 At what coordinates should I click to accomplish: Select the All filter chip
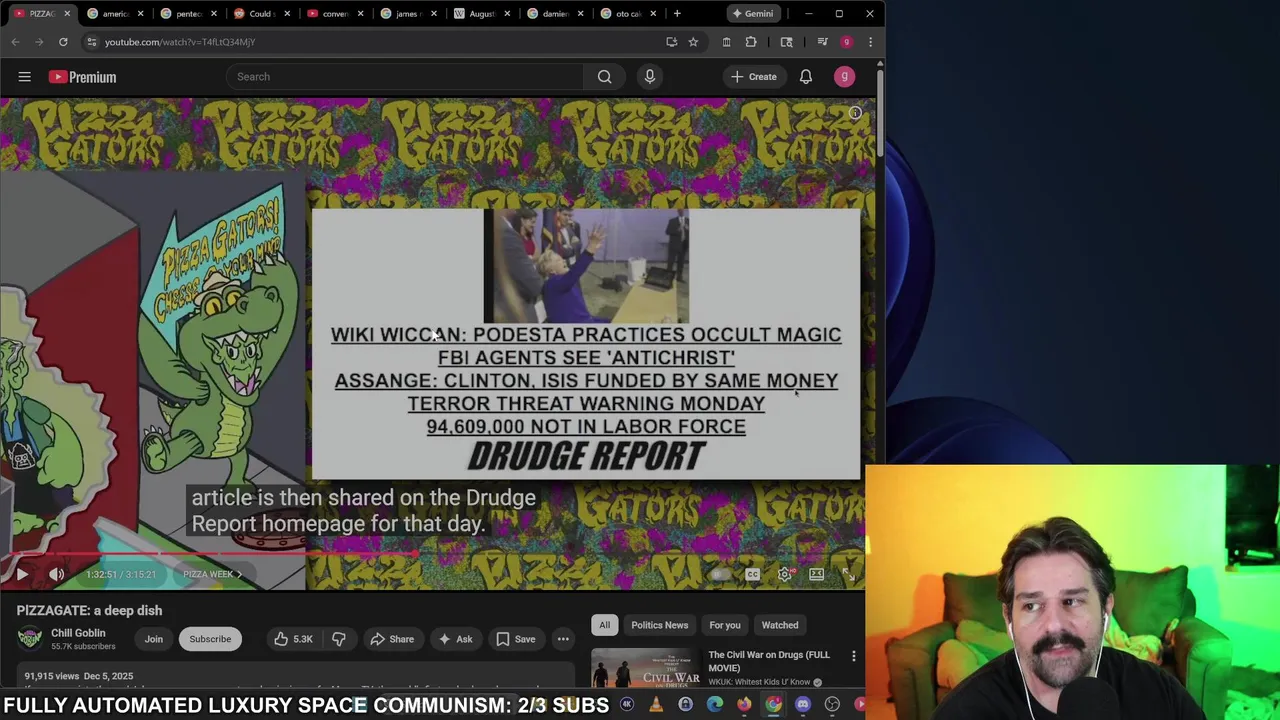[604, 625]
